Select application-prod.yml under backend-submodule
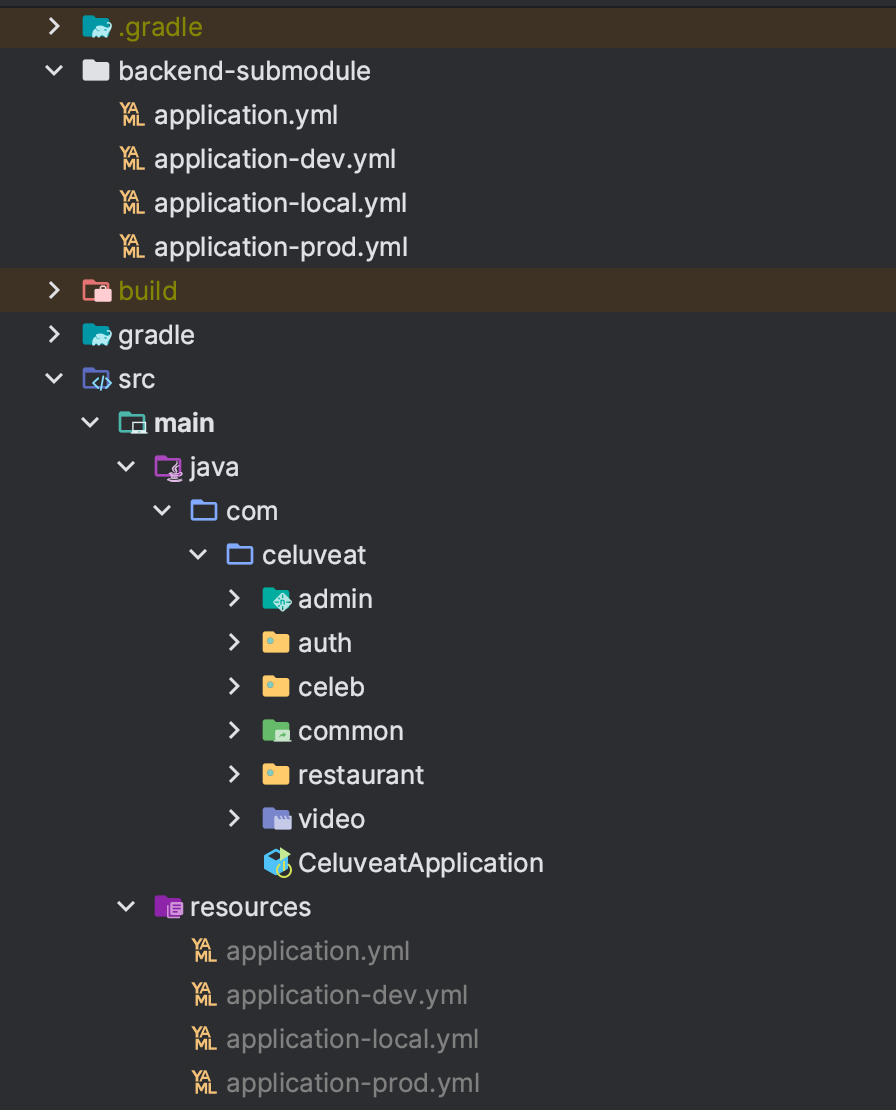The width and height of the screenshot is (896, 1110). coord(281,246)
